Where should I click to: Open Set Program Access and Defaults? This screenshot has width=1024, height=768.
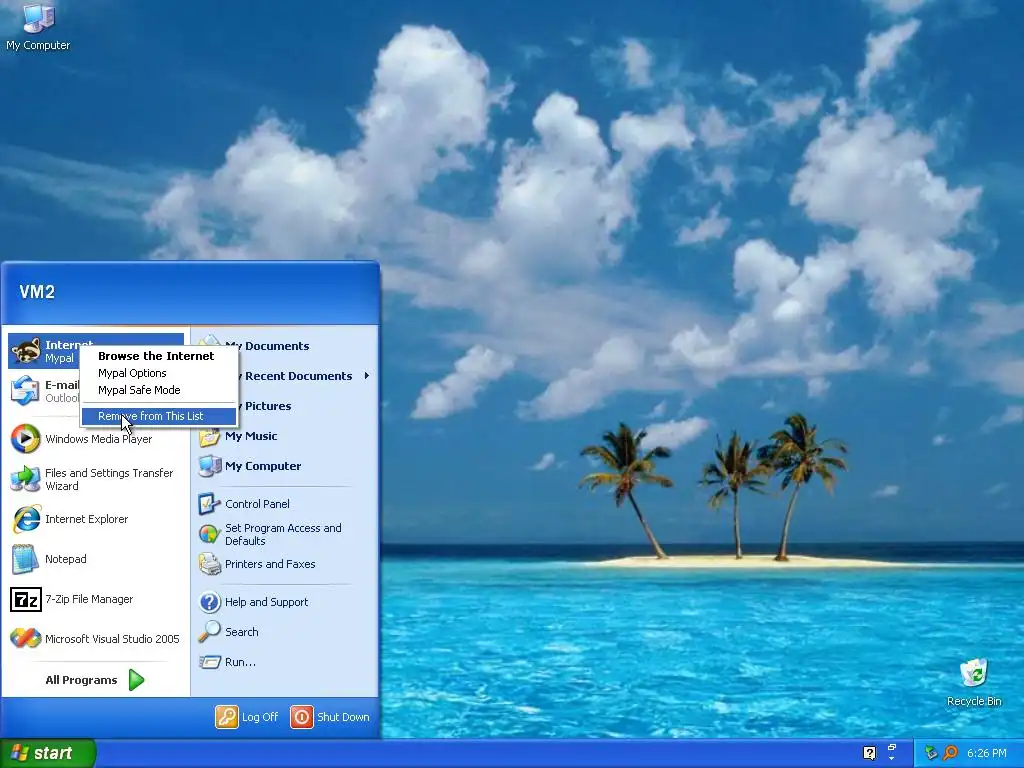(x=285, y=534)
